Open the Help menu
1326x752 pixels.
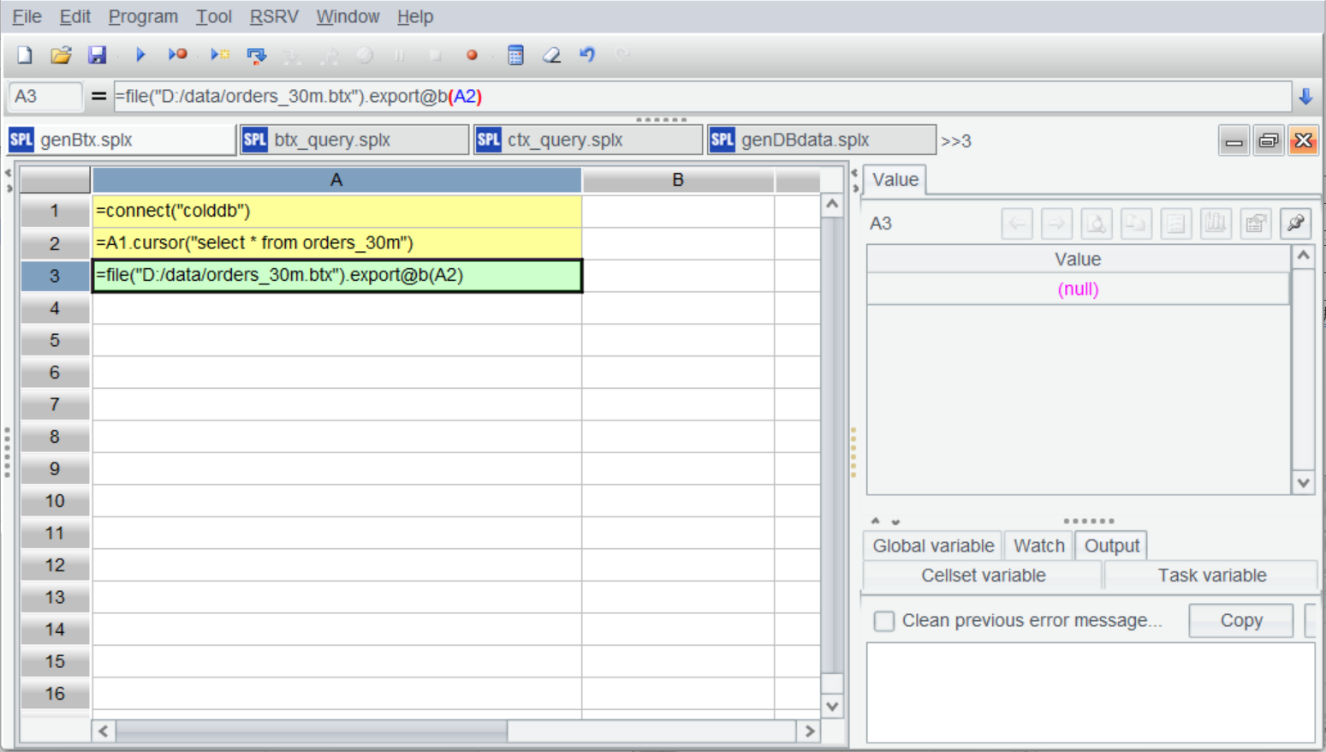(x=415, y=17)
